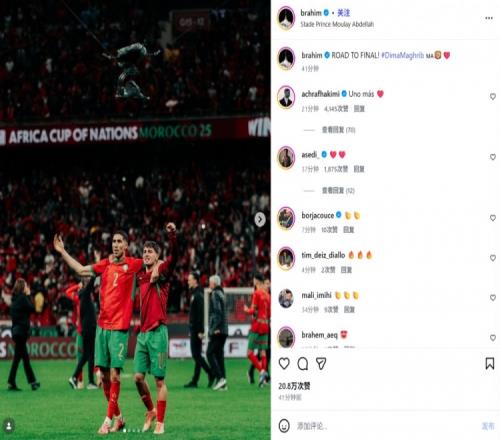Follow brahim using the blue follow link
500x440 pixels.
pos(344,13)
